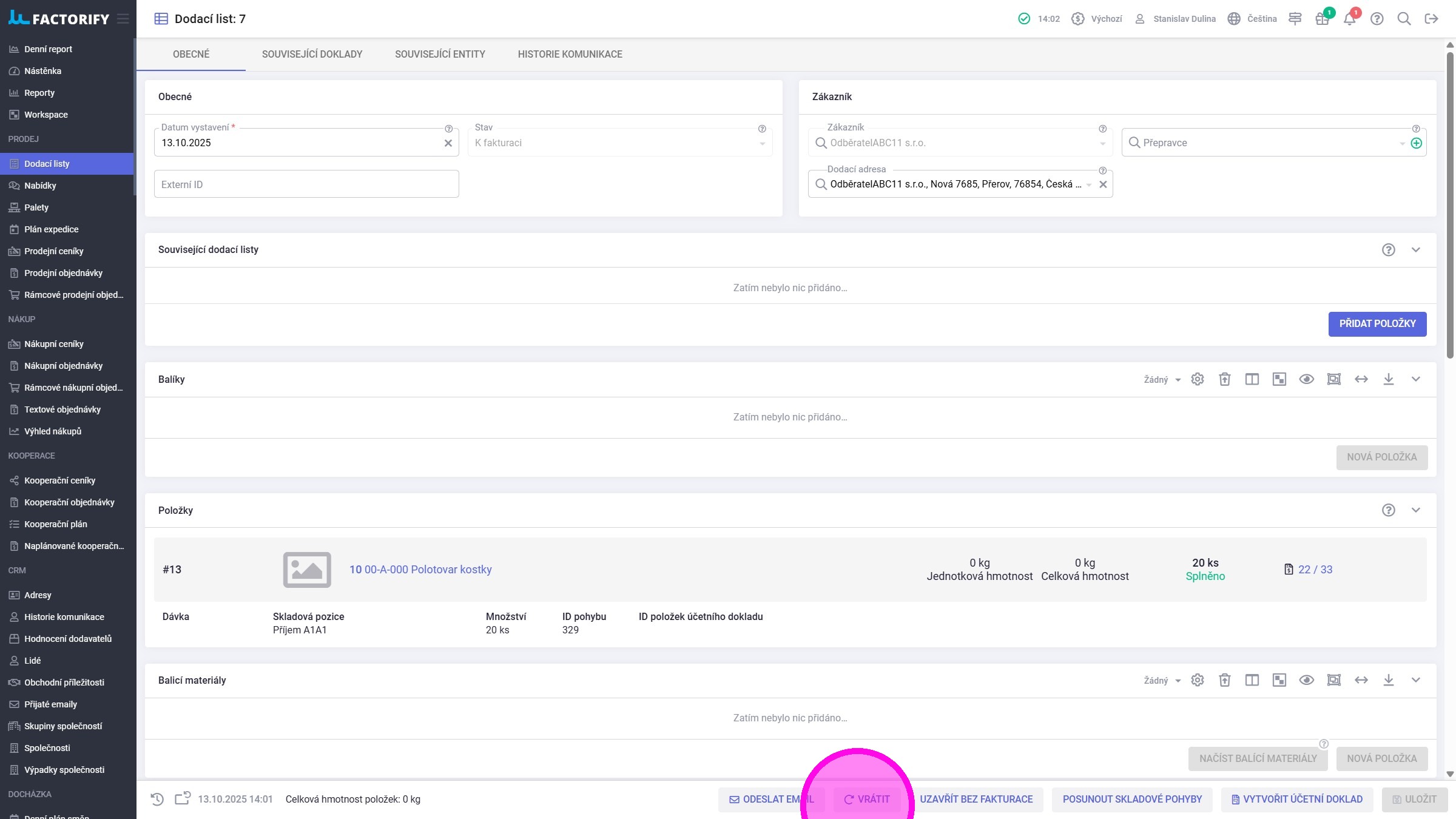Image resolution: width=1456 pixels, height=819 pixels.
Task: Open the search magnifier in header
Action: (1404, 19)
